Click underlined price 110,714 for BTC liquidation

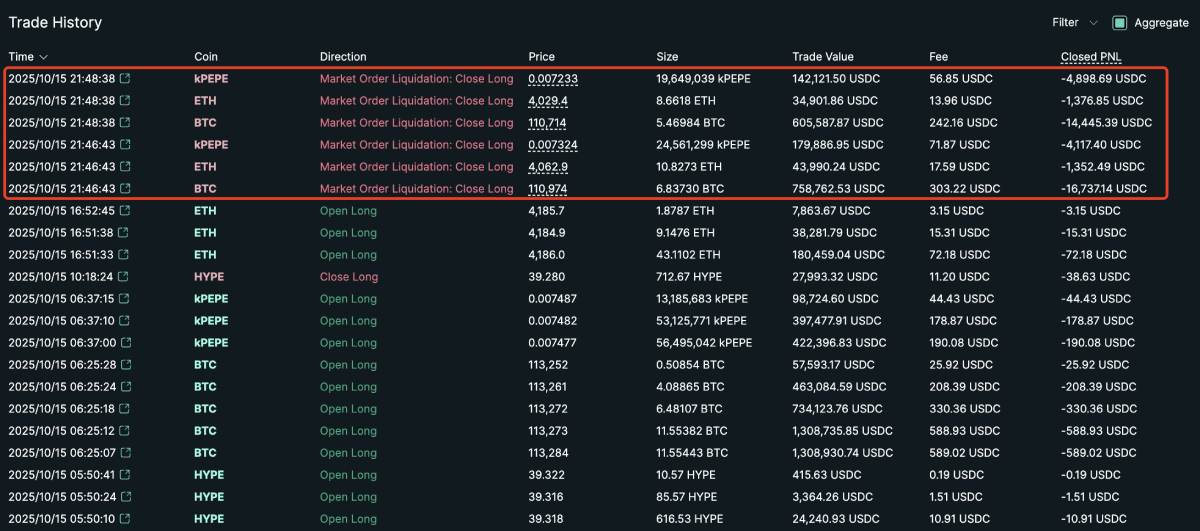(x=547, y=123)
